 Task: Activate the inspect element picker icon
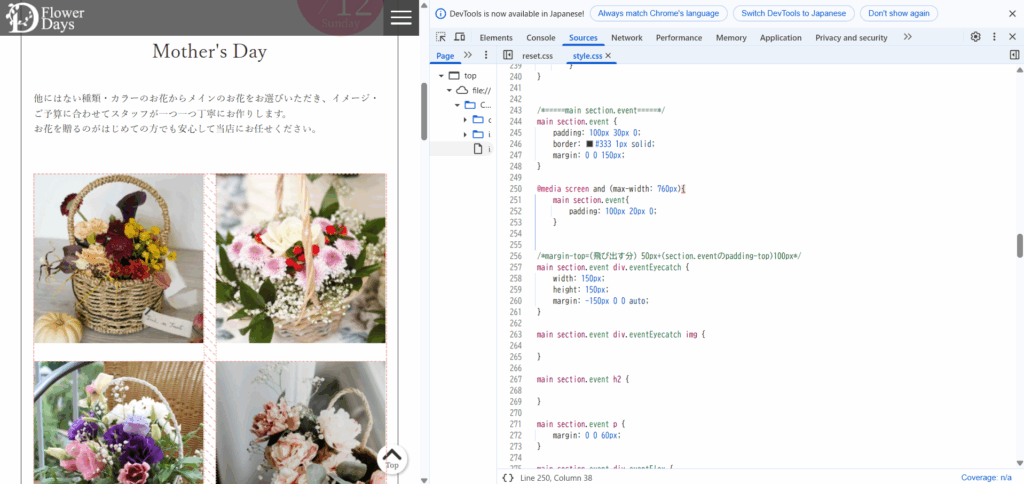click(442, 37)
